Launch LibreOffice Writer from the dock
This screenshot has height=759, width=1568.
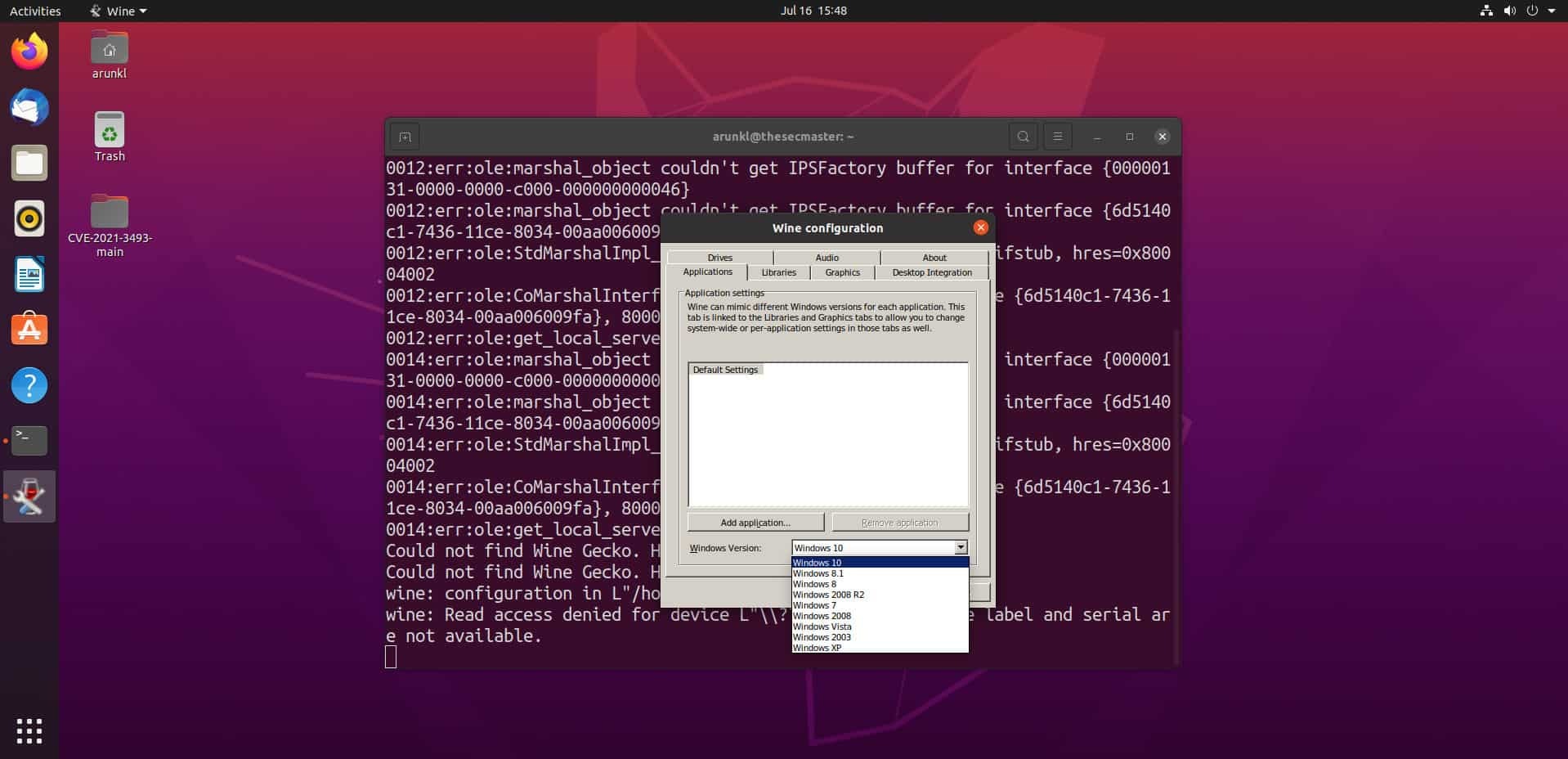pos(29,274)
